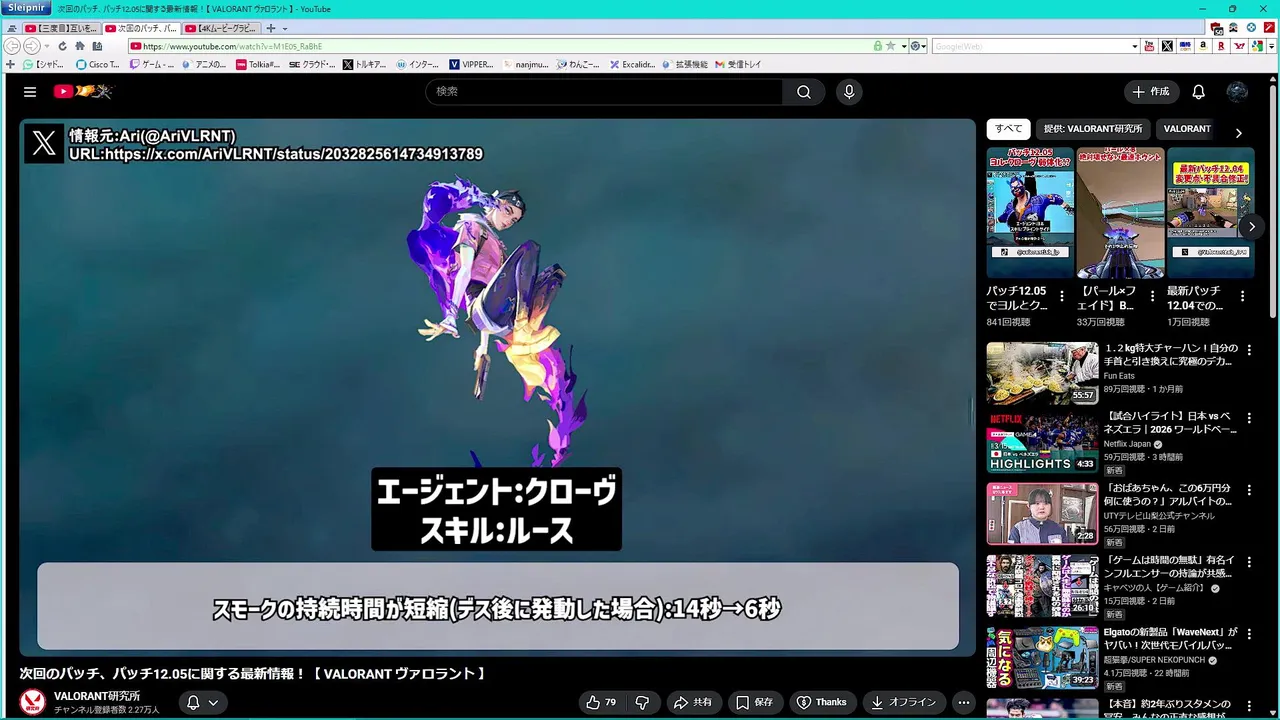The width and height of the screenshot is (1280, 720).
Task: Click the 保存 save button
Action: pyautogui.click(x=755, y=702)
